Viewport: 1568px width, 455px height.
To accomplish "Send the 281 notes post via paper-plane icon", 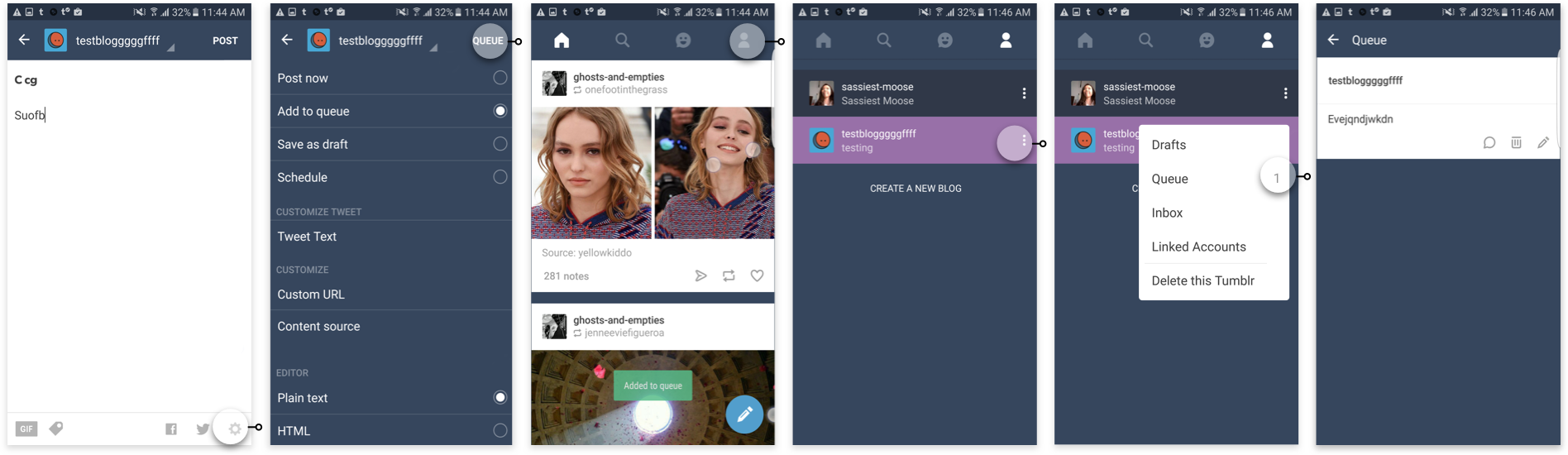I will [x=700, y=275].
